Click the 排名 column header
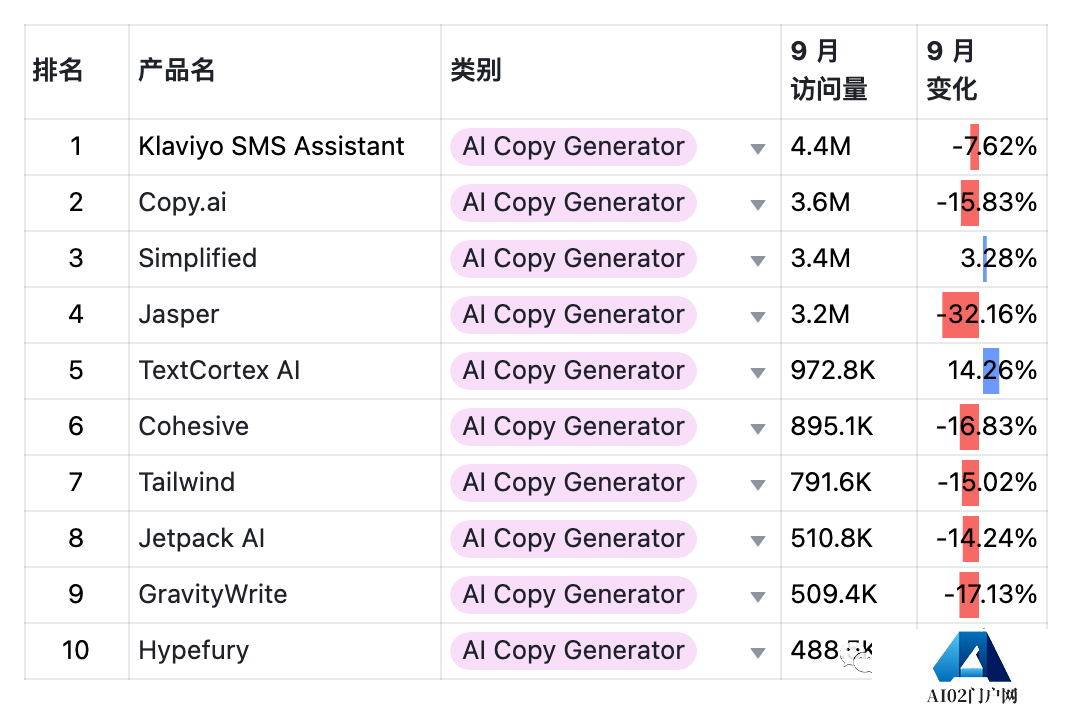 tap(58, 70)
